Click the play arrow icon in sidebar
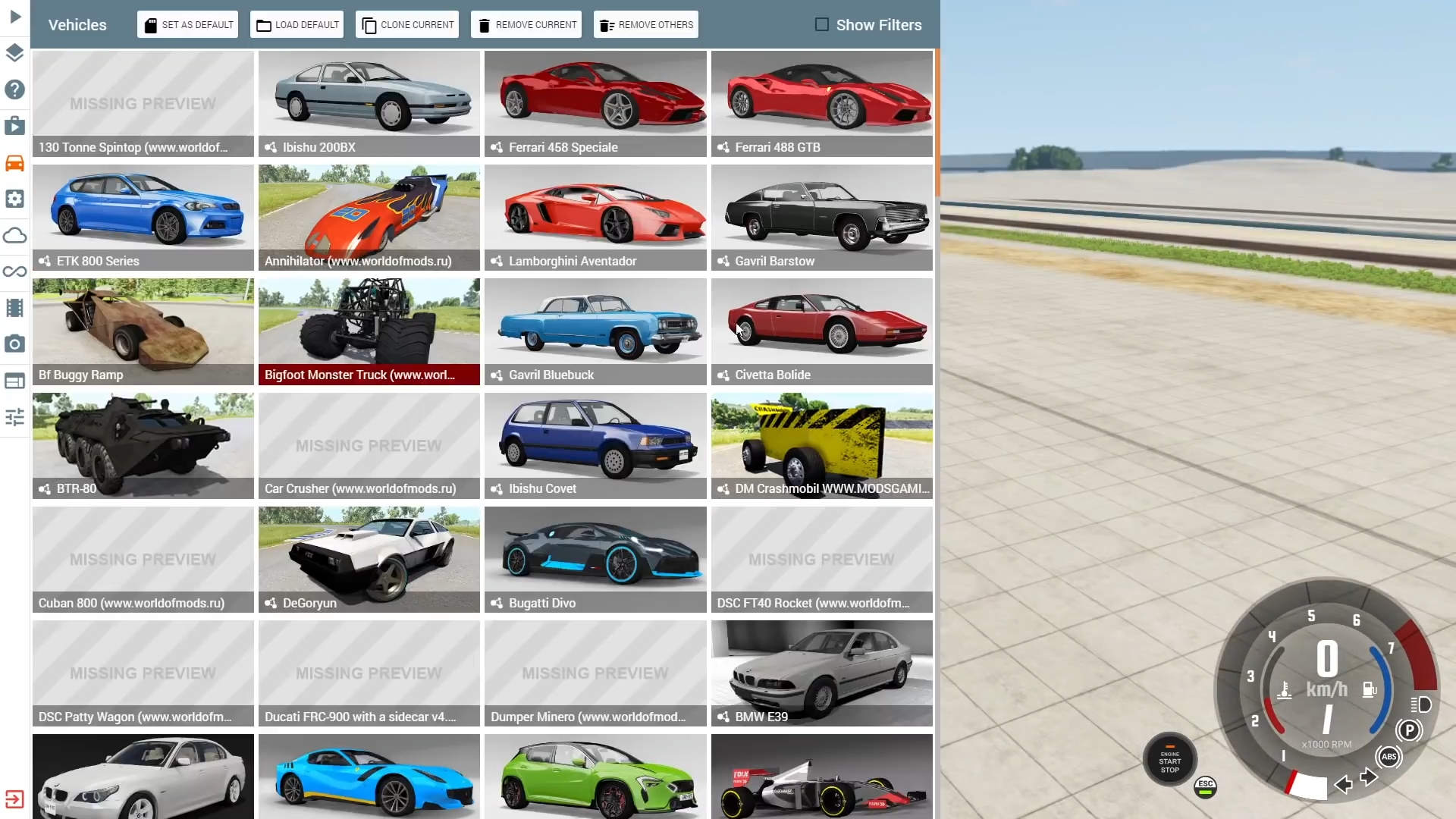The image size is (1456, 819). 15,17
